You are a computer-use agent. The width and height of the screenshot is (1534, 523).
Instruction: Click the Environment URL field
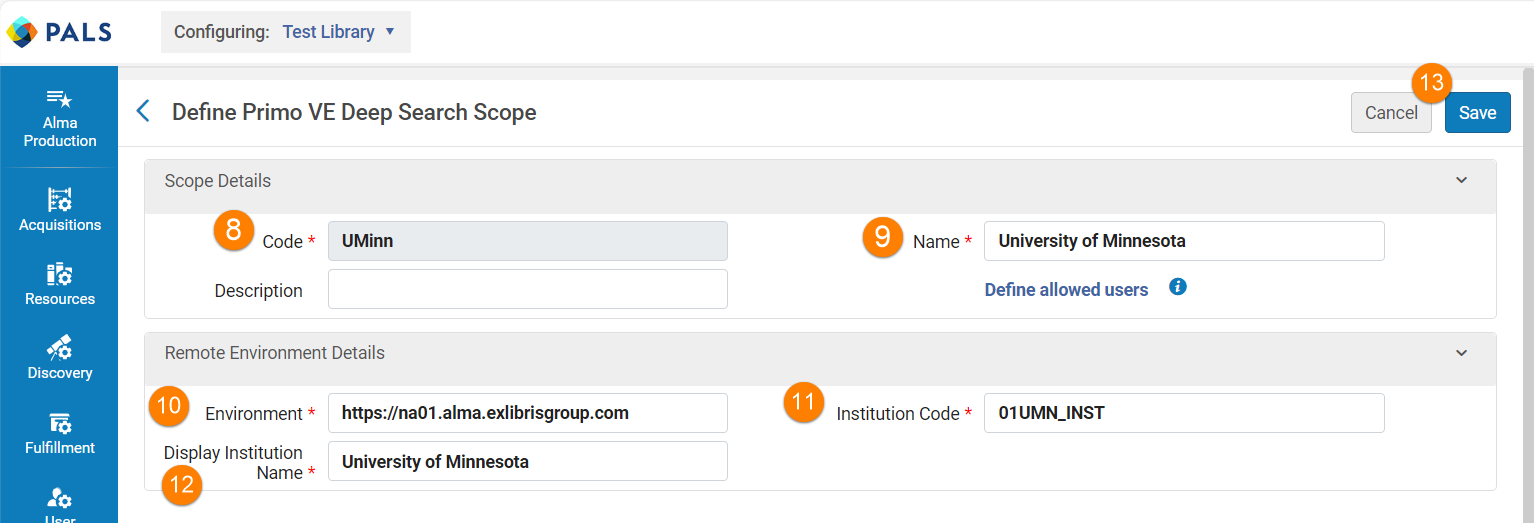pos(528,413)
